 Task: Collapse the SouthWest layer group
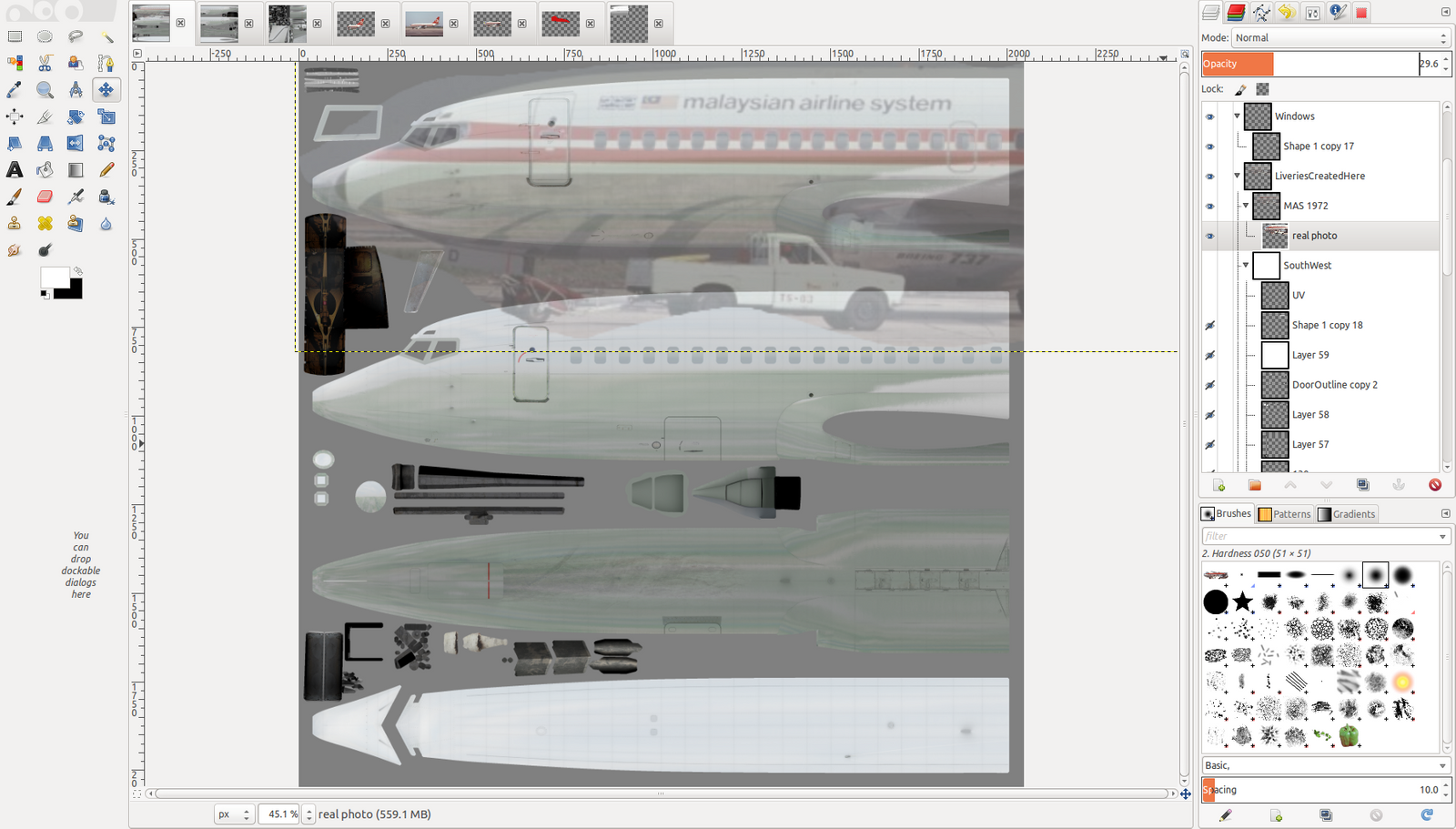(1246, 265)
